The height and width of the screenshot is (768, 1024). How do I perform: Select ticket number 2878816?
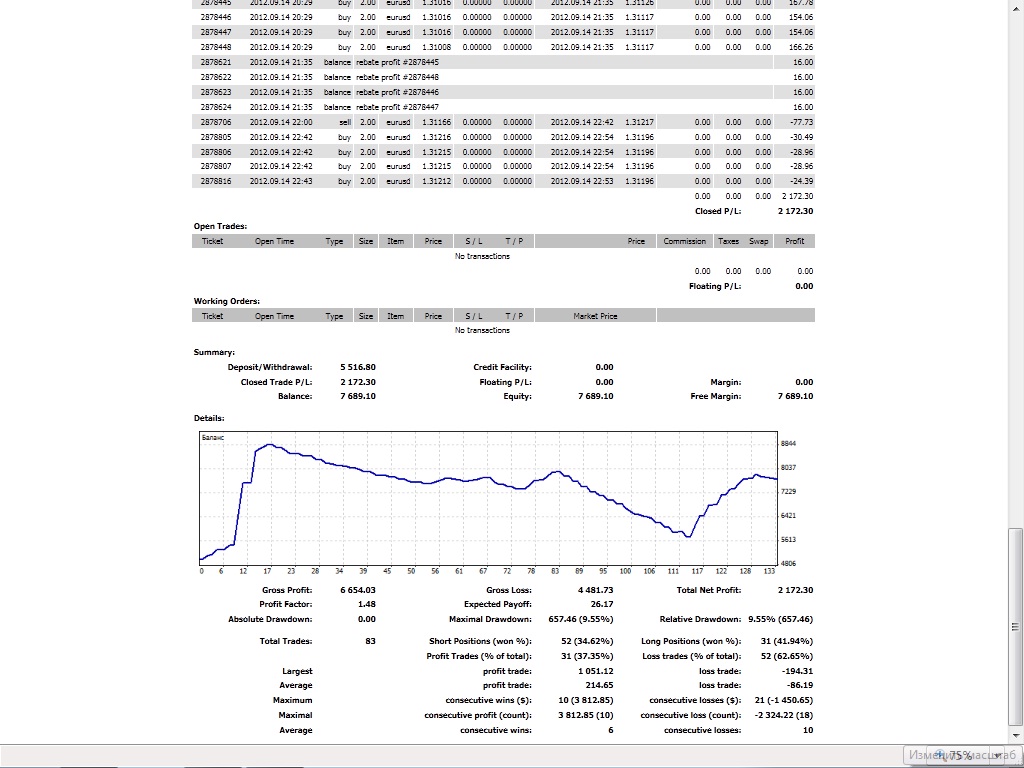tap(216, 181)
